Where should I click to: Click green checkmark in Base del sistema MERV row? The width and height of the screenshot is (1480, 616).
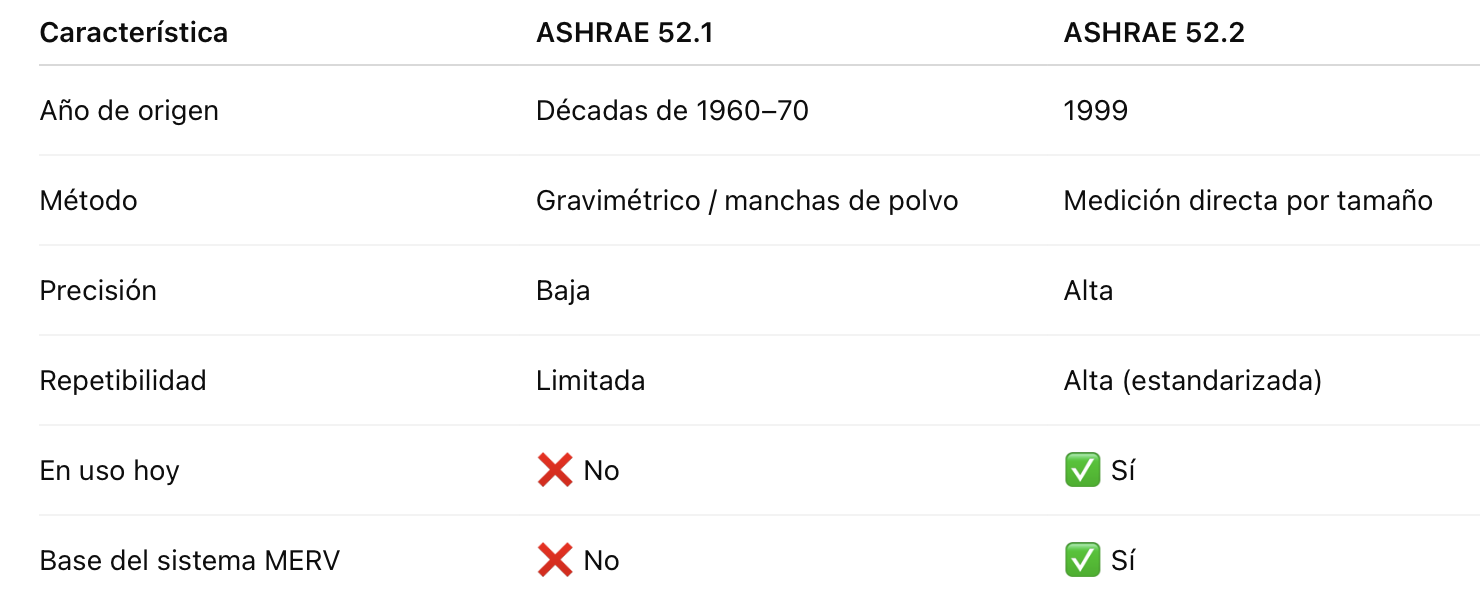pos(1082,560)
